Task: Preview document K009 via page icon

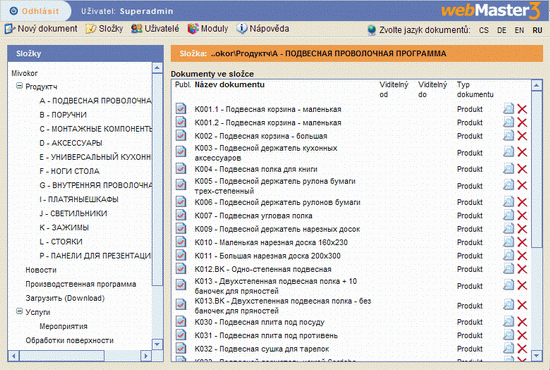Action: (508, 228)
